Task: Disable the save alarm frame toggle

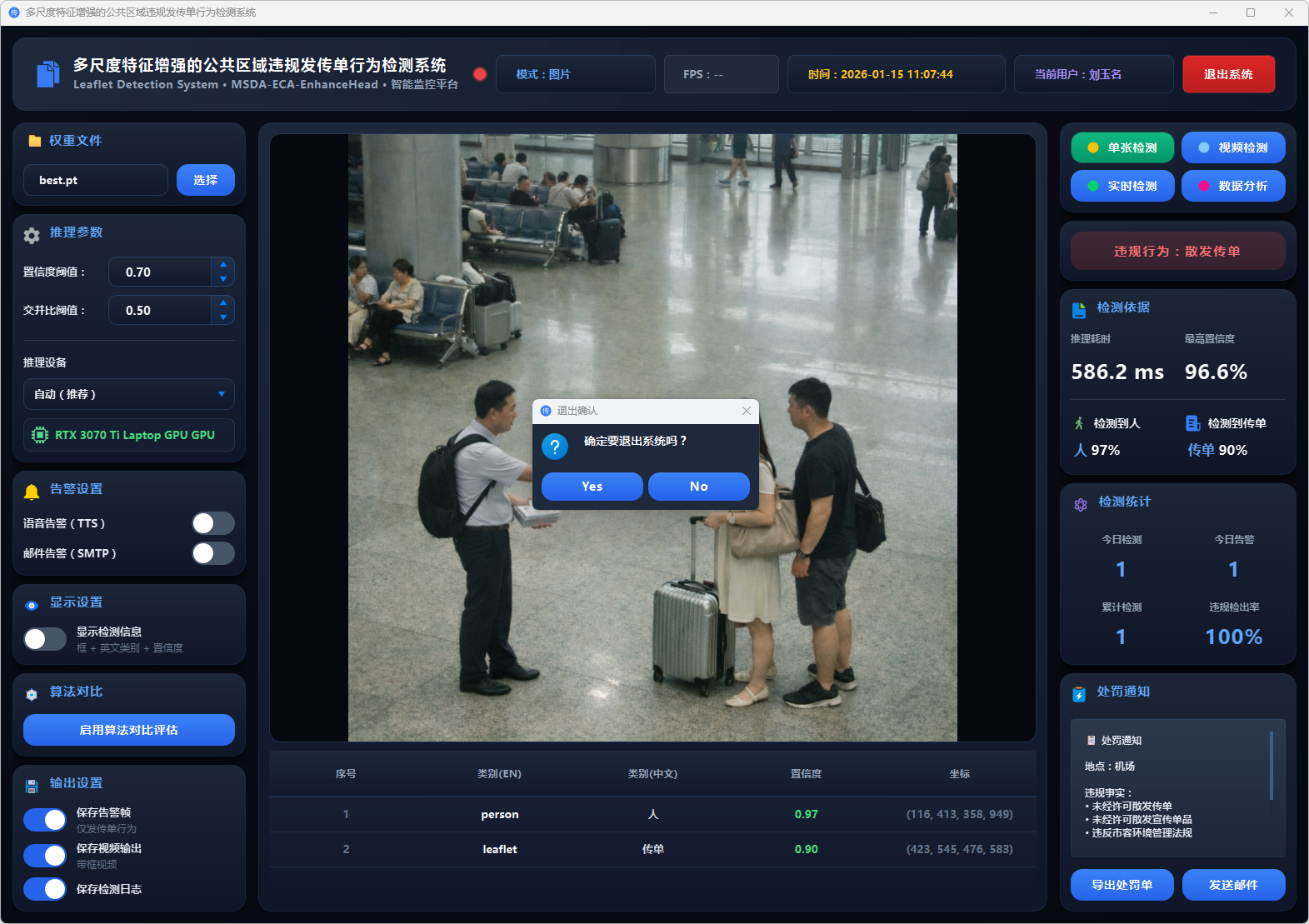Action: [45, 820]
